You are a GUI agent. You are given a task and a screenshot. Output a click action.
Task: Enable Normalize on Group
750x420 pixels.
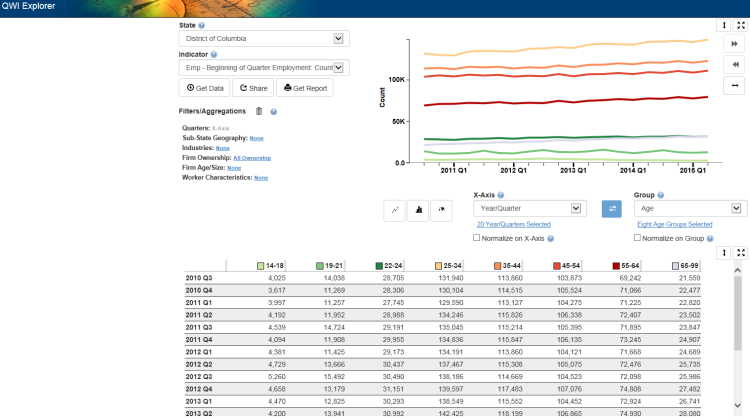pyautogui.click(x=638, y=238)
